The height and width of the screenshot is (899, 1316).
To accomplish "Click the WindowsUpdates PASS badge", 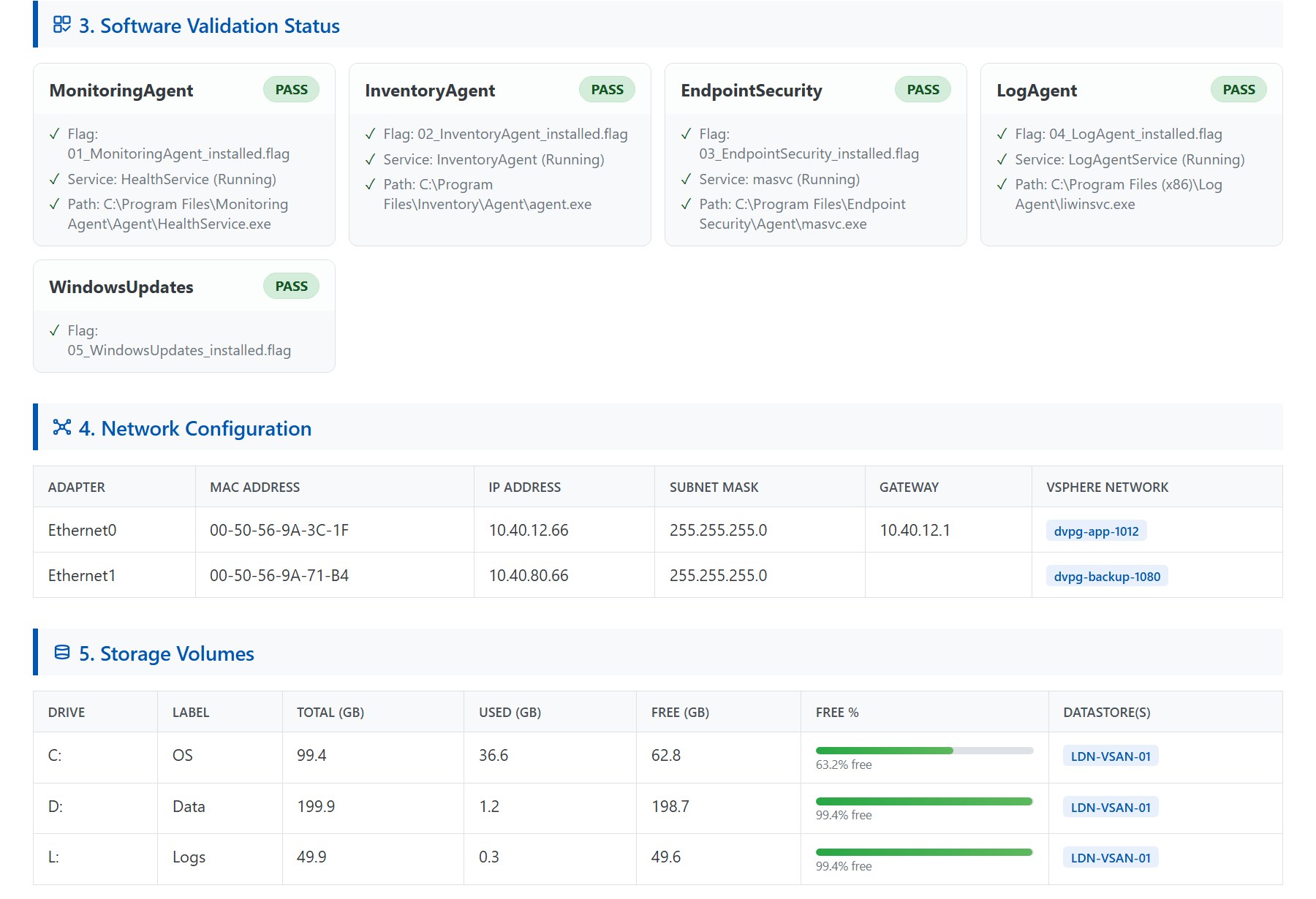I will tap(291, 286).
